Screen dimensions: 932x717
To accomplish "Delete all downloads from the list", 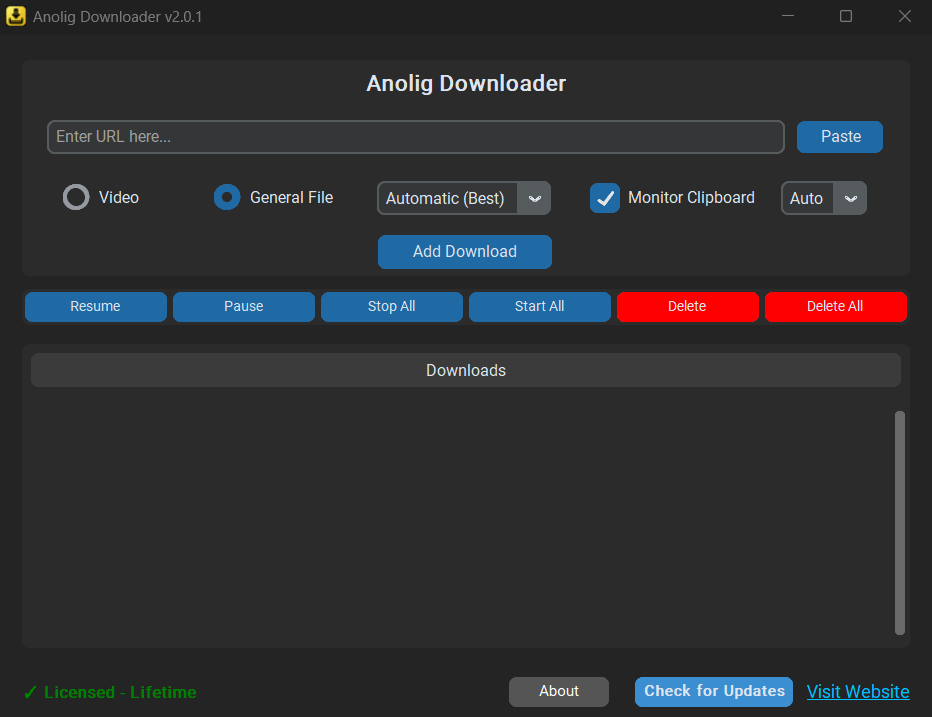I will coord(836,306).
